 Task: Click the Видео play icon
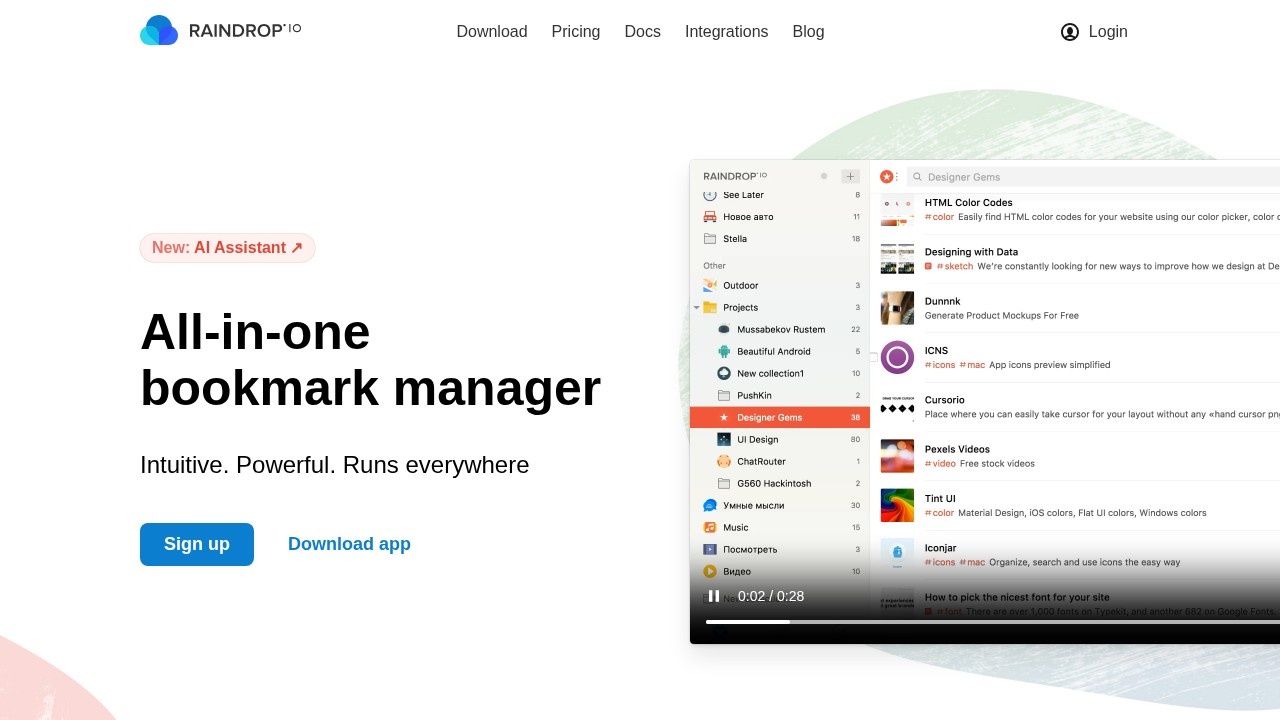(x=710, y=572)
